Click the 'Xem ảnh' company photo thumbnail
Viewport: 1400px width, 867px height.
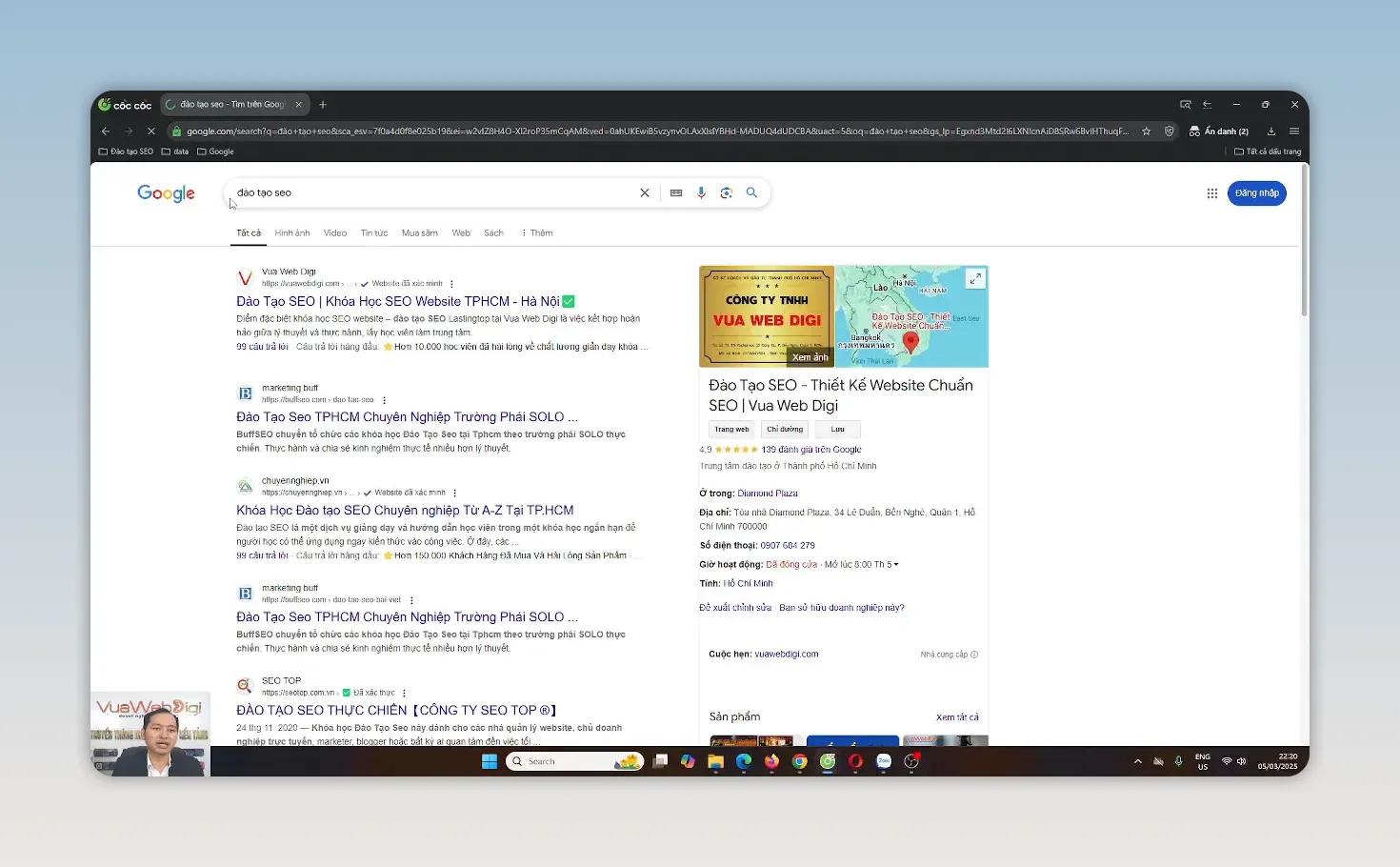pyautogui.click(x=767, y=316)
